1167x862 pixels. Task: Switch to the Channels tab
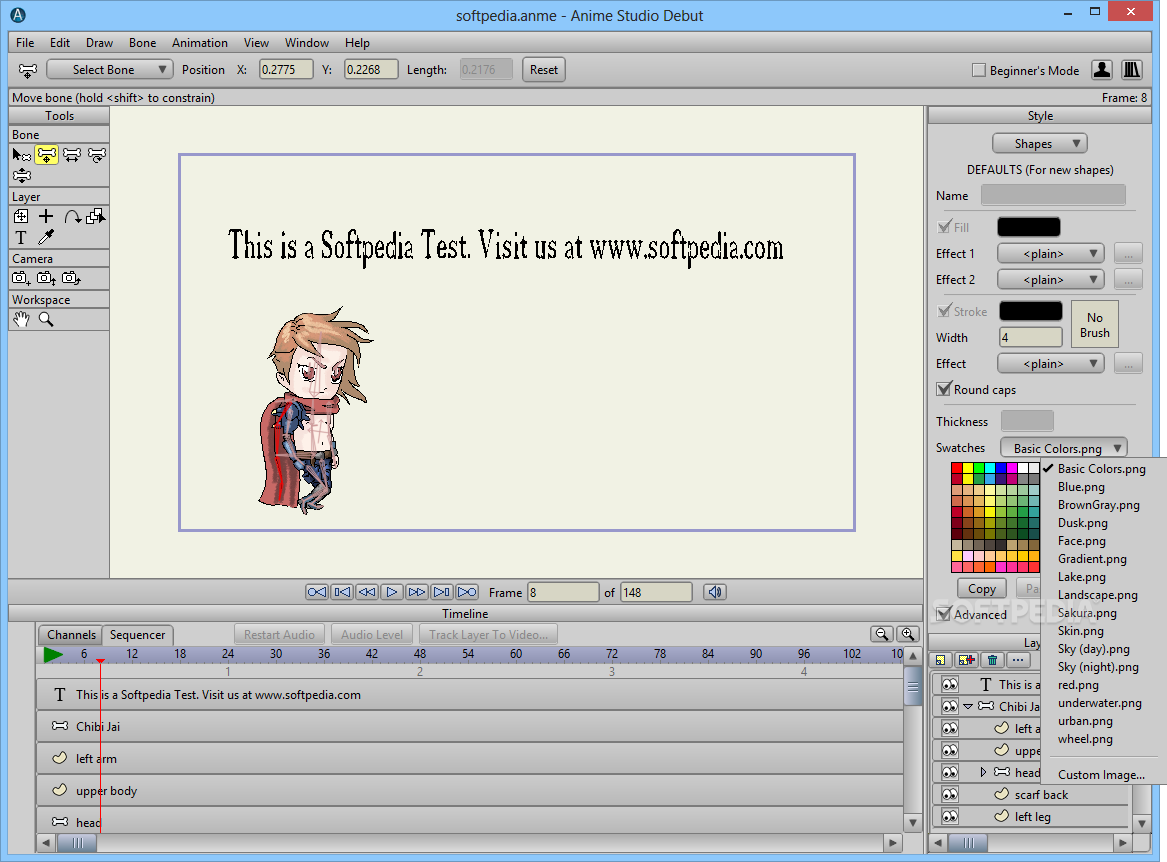tap(71, 635)
